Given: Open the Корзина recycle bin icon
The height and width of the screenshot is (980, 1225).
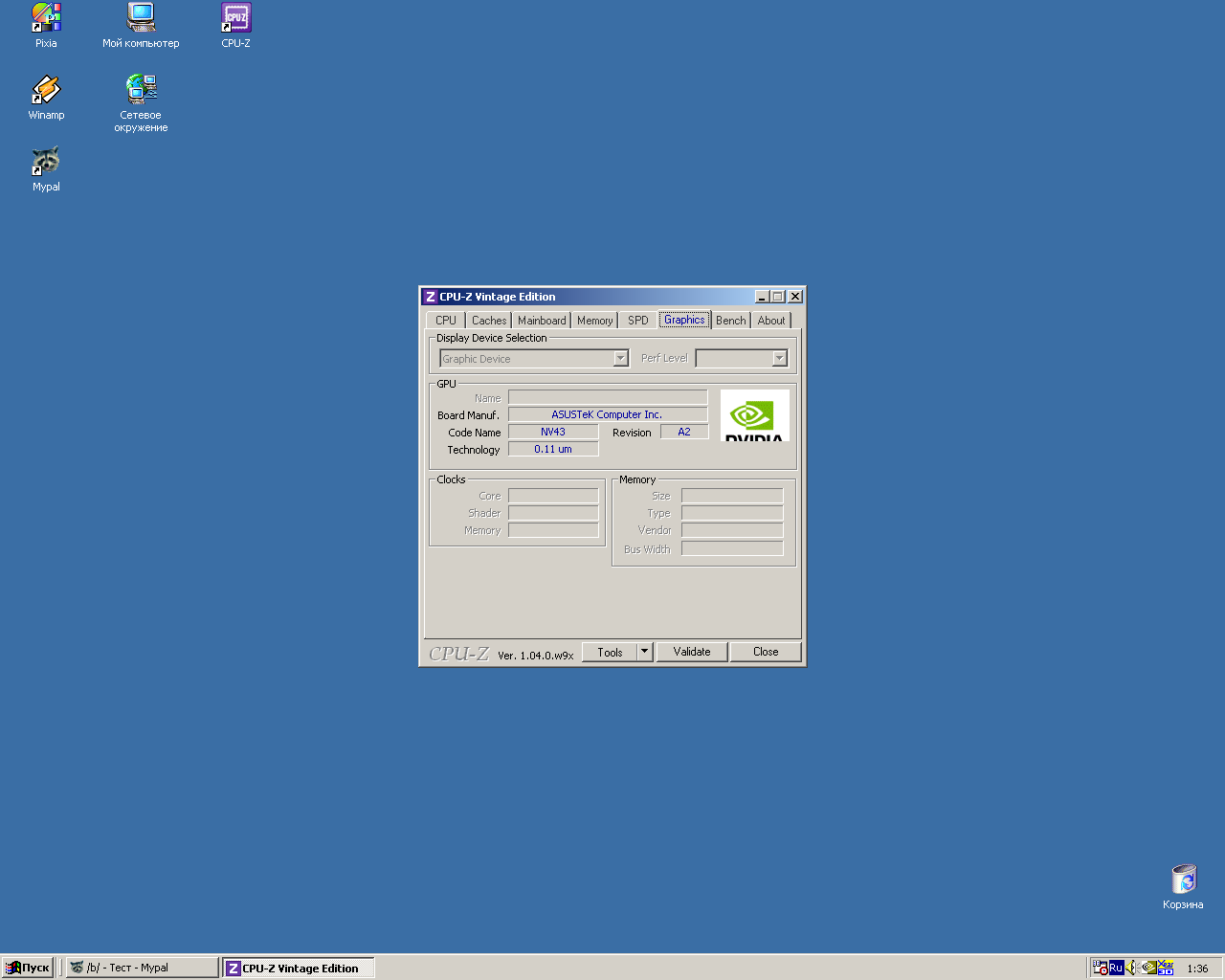Looking at the screenshot, I should click(1183, 886).
